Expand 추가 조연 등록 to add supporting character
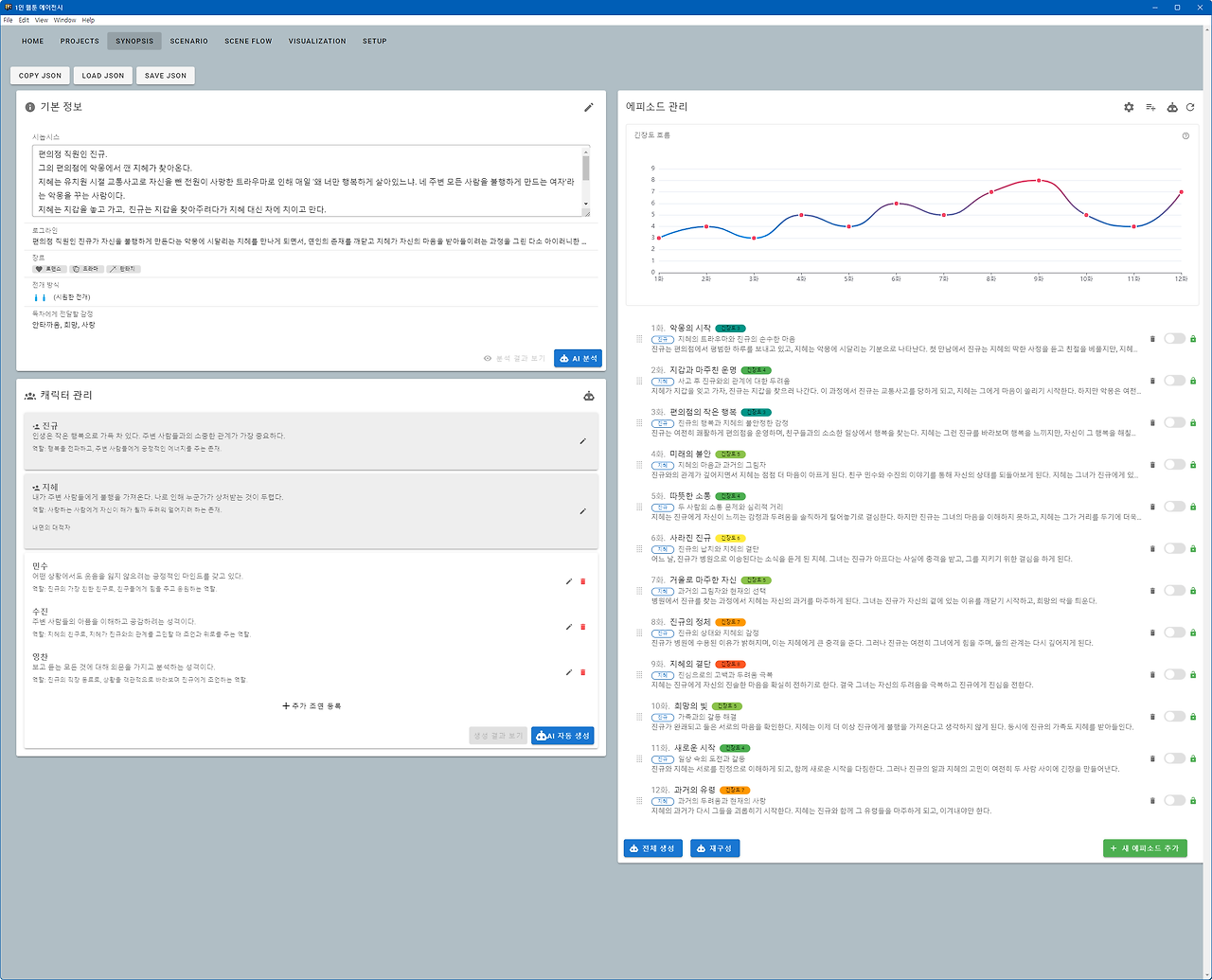Screen dimensions: 1212x980 pos(312,706)
